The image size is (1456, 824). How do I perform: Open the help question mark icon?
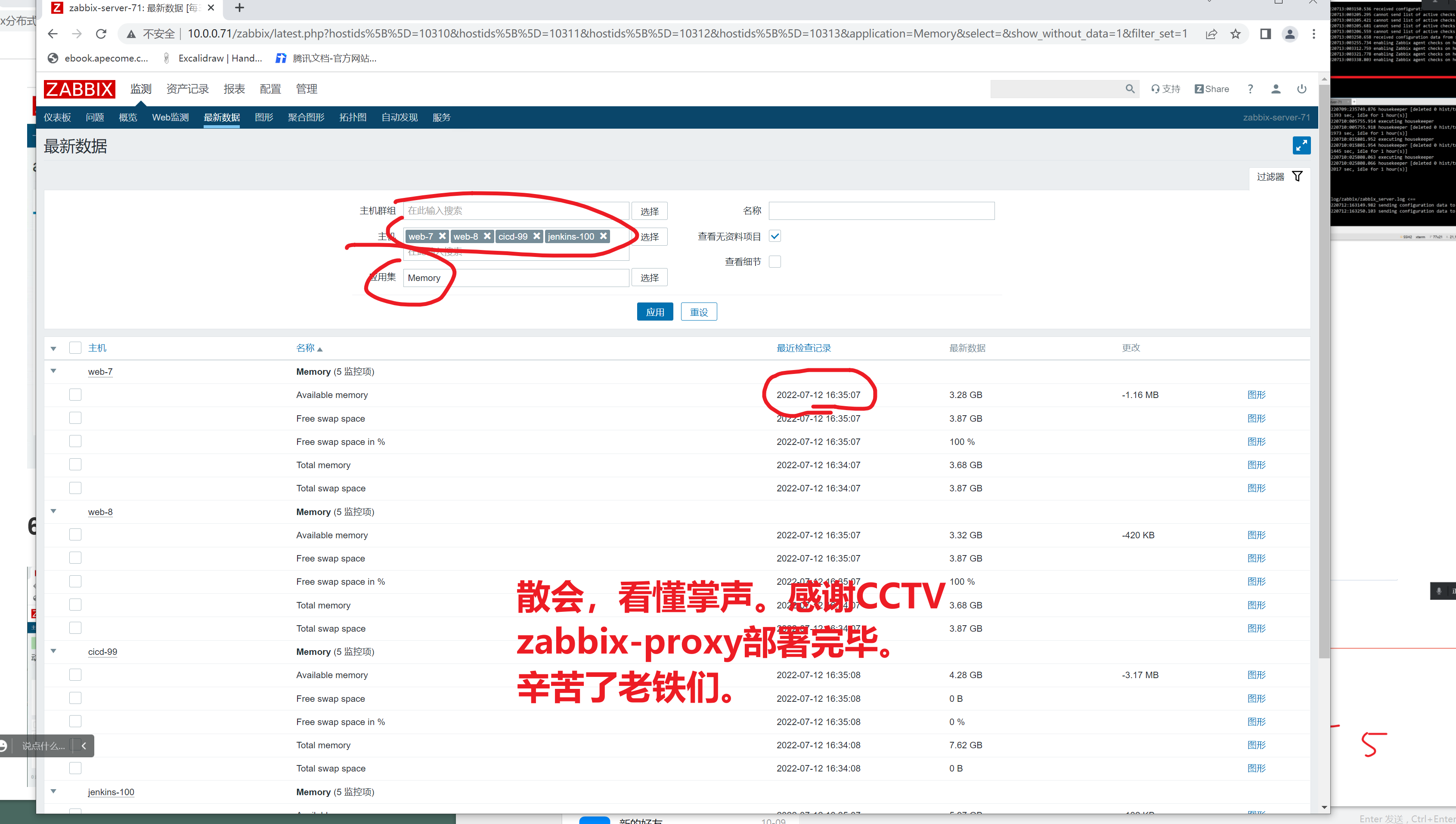click(1250, 89)
